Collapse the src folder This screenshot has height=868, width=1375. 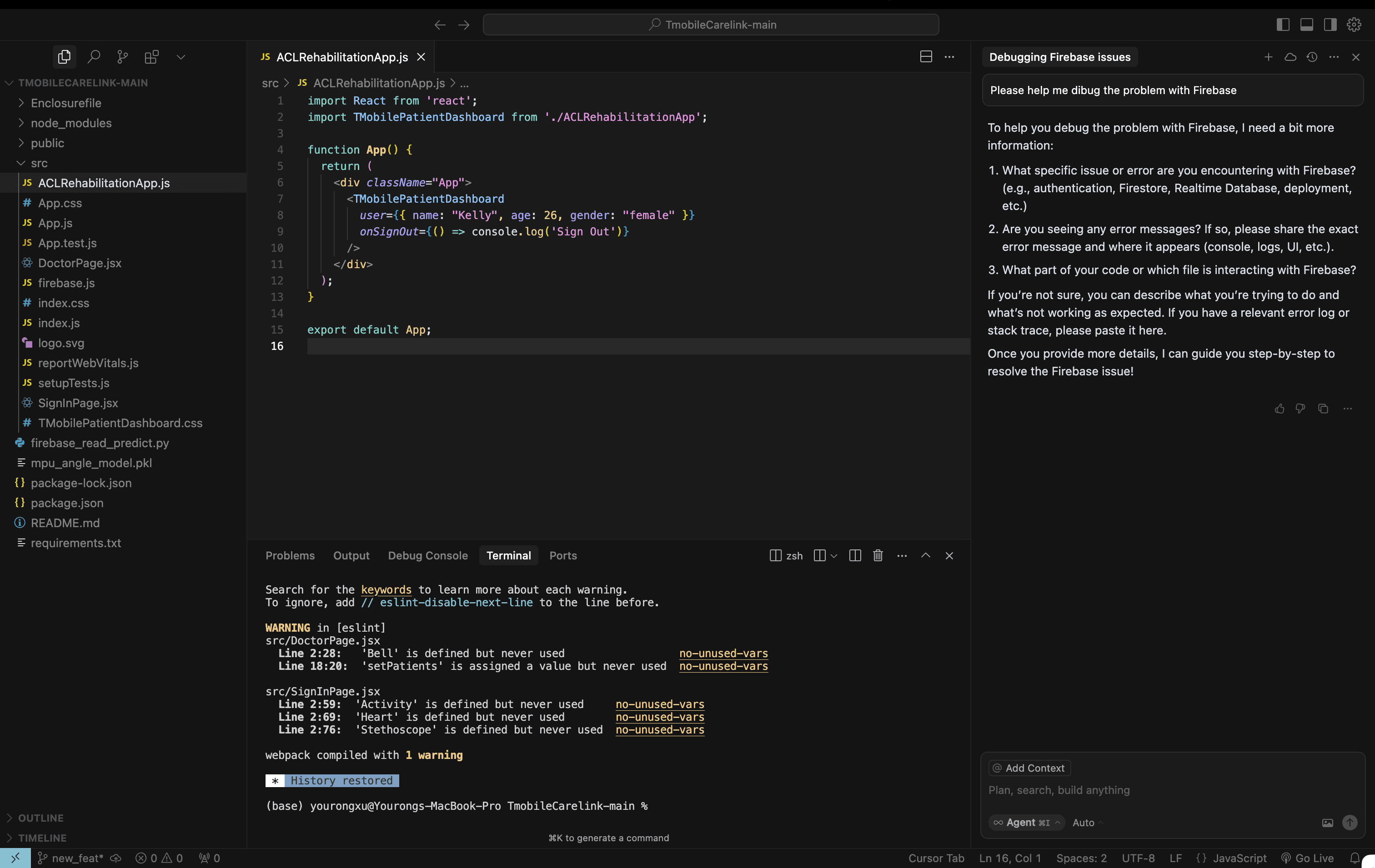(39, 163)
